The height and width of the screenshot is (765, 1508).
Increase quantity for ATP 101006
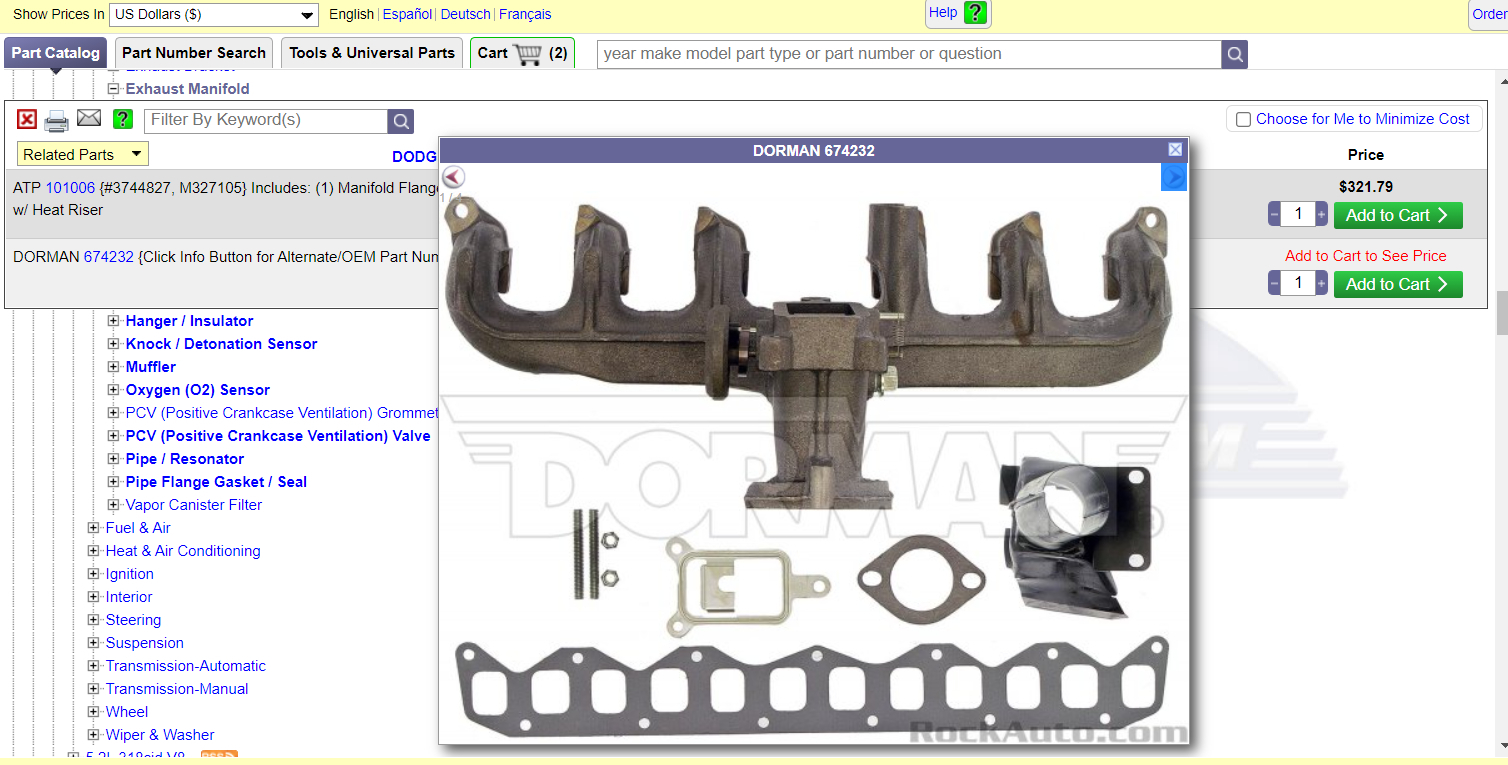1322,215
